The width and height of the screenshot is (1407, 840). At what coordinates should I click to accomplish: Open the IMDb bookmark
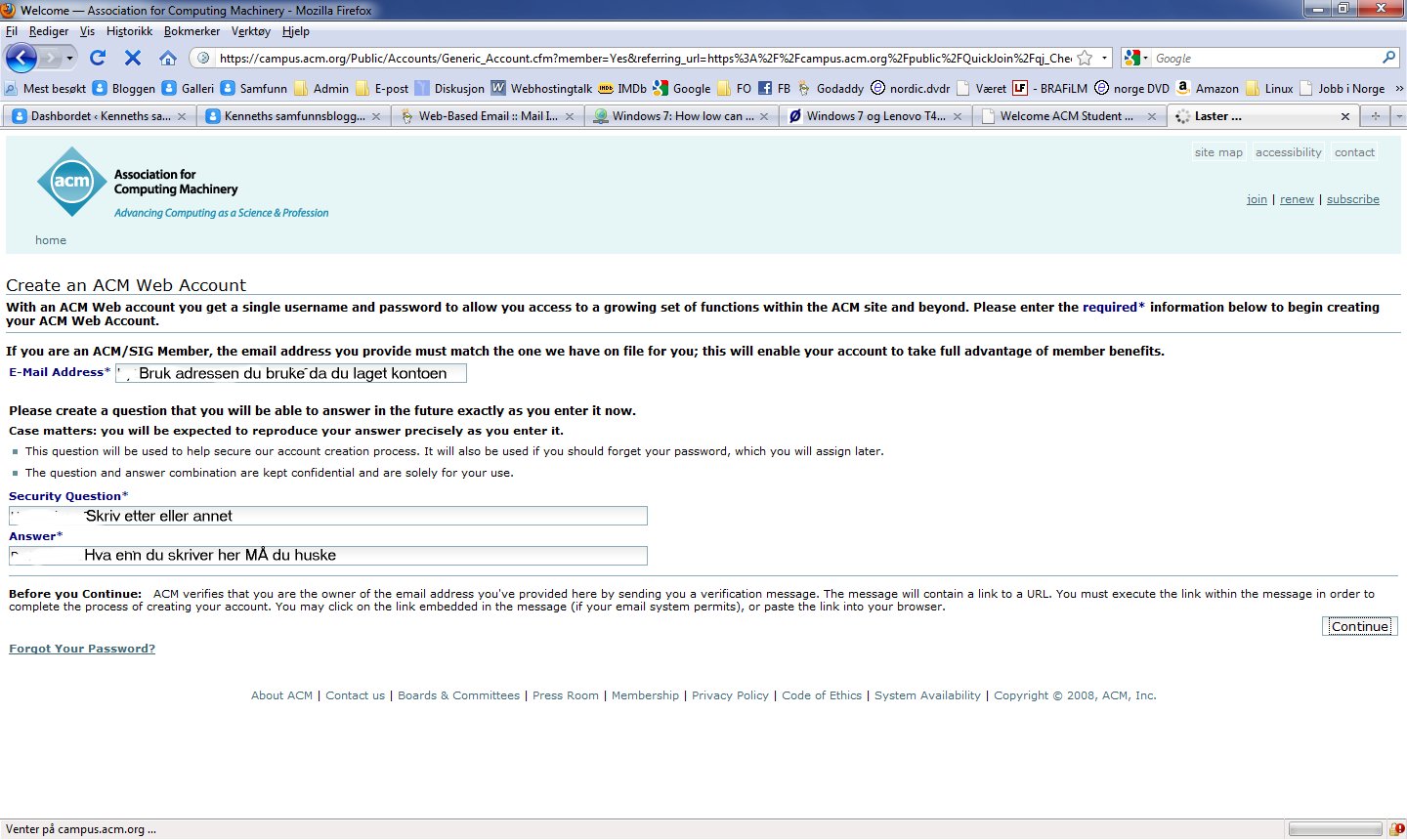[622, 88]
